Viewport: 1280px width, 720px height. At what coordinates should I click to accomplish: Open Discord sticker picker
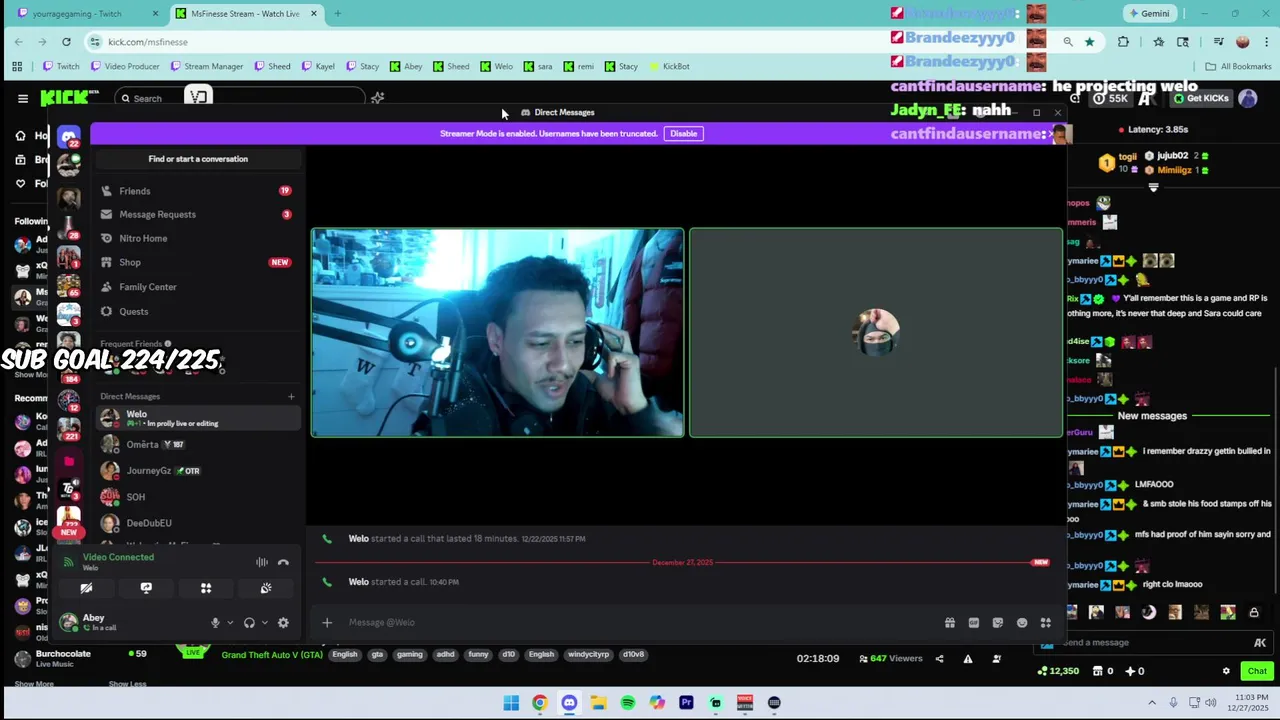click(998, 623)
